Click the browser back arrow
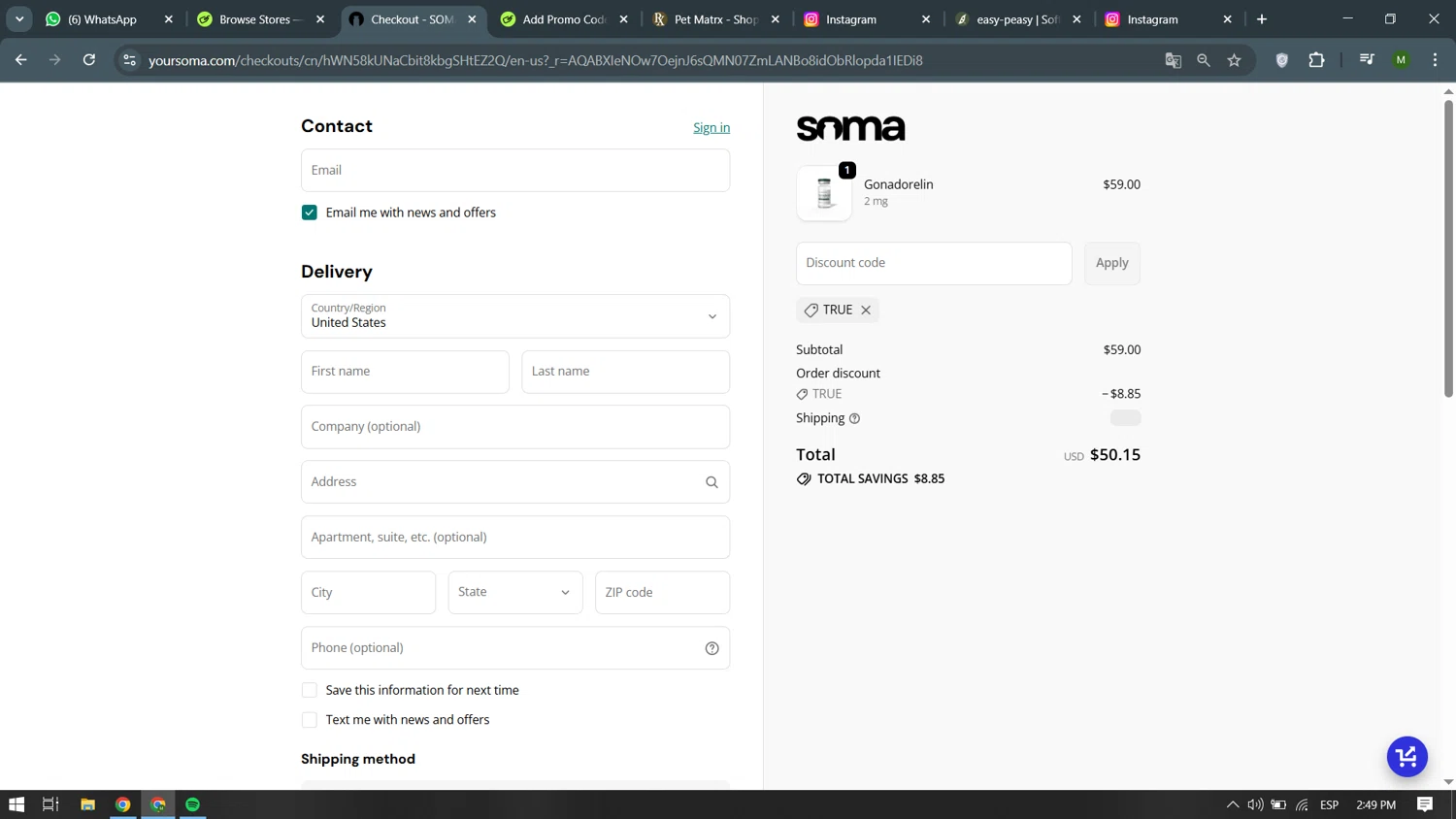Viewport: 1456px width, 819px height. coord(20,60)
